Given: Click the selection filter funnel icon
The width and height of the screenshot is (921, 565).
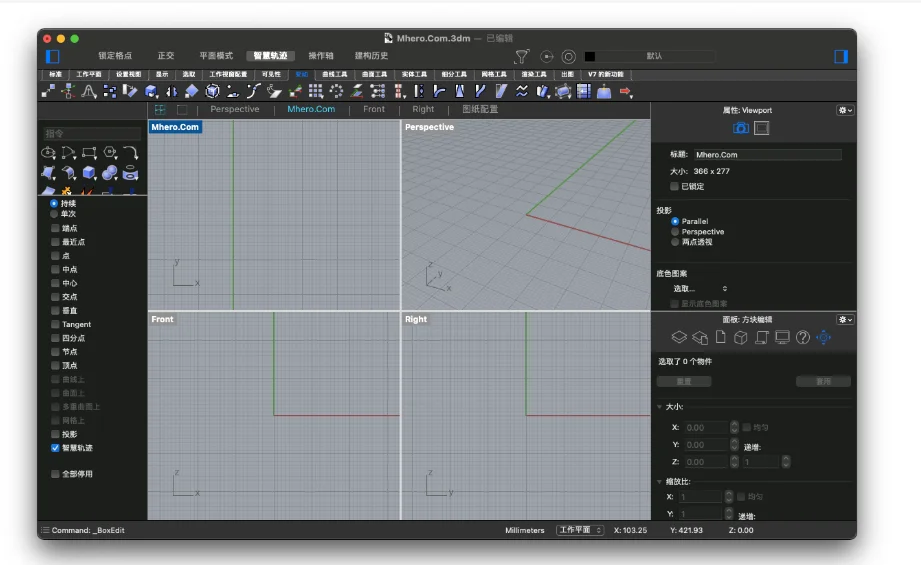Looking at the screenshot, I should tap(521, 57).
